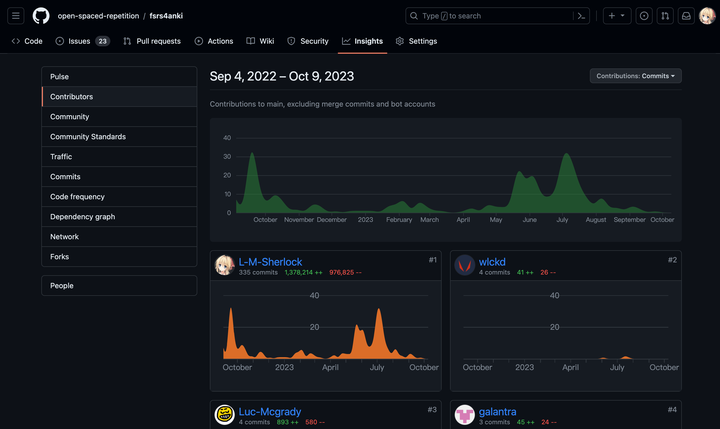Click the GitHub logo
The image size is (720, 429).
[41, 16]
